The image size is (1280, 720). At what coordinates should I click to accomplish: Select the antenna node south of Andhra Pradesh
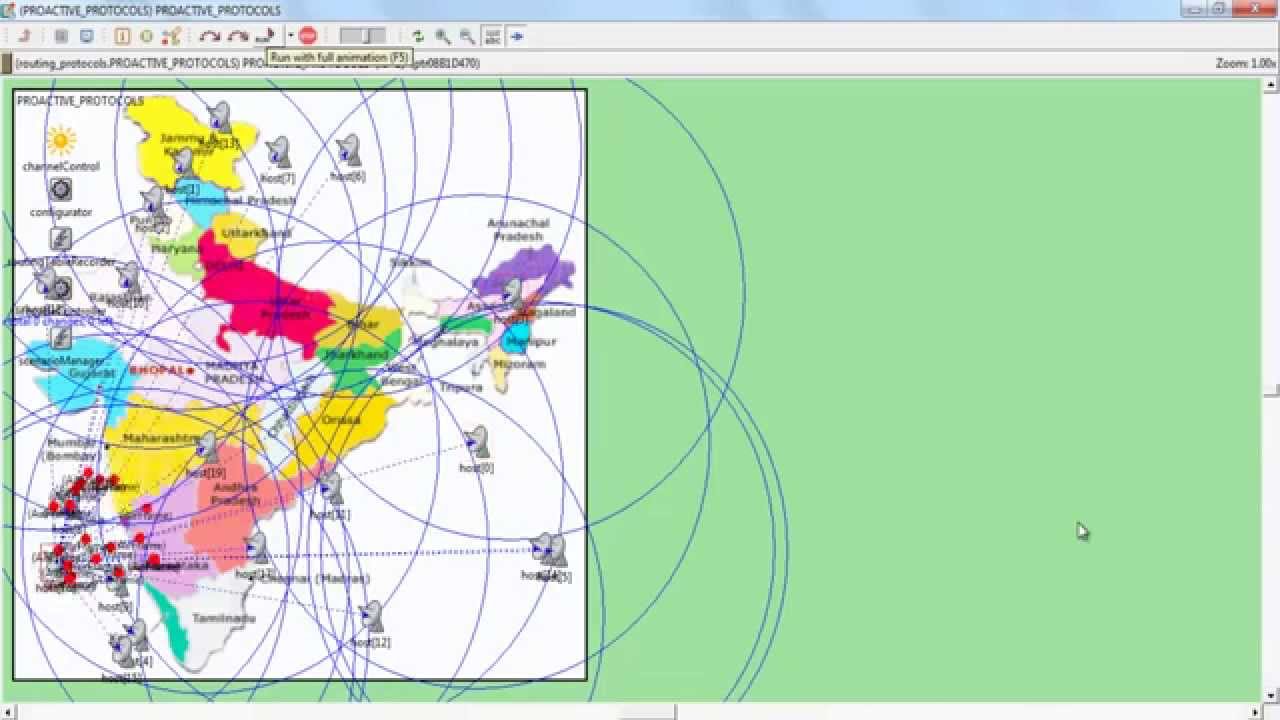click(x=257, y=549)
